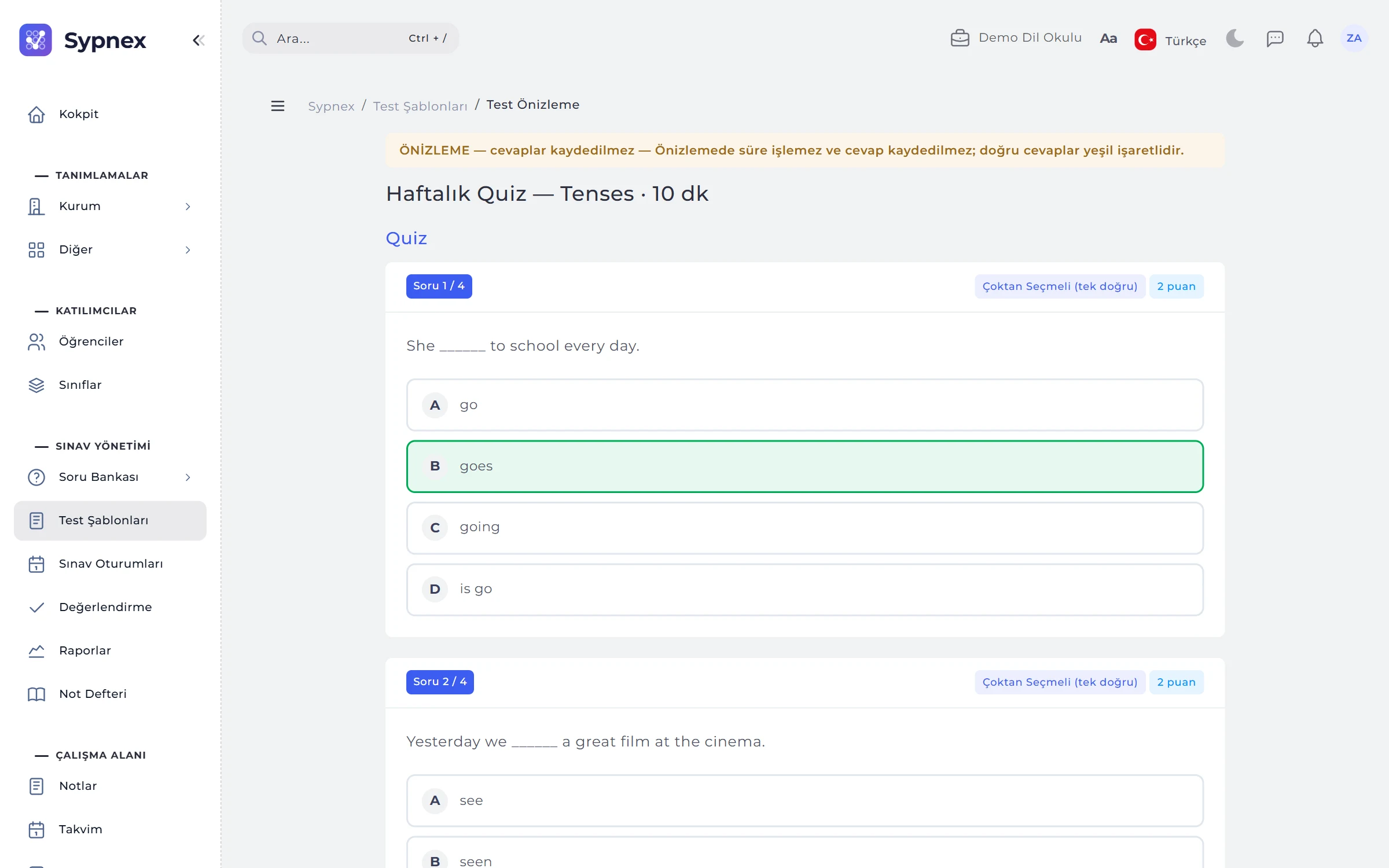Expand the Soru Bankası menu chevron
This screenshot has height=868, width=1389.
188,477
